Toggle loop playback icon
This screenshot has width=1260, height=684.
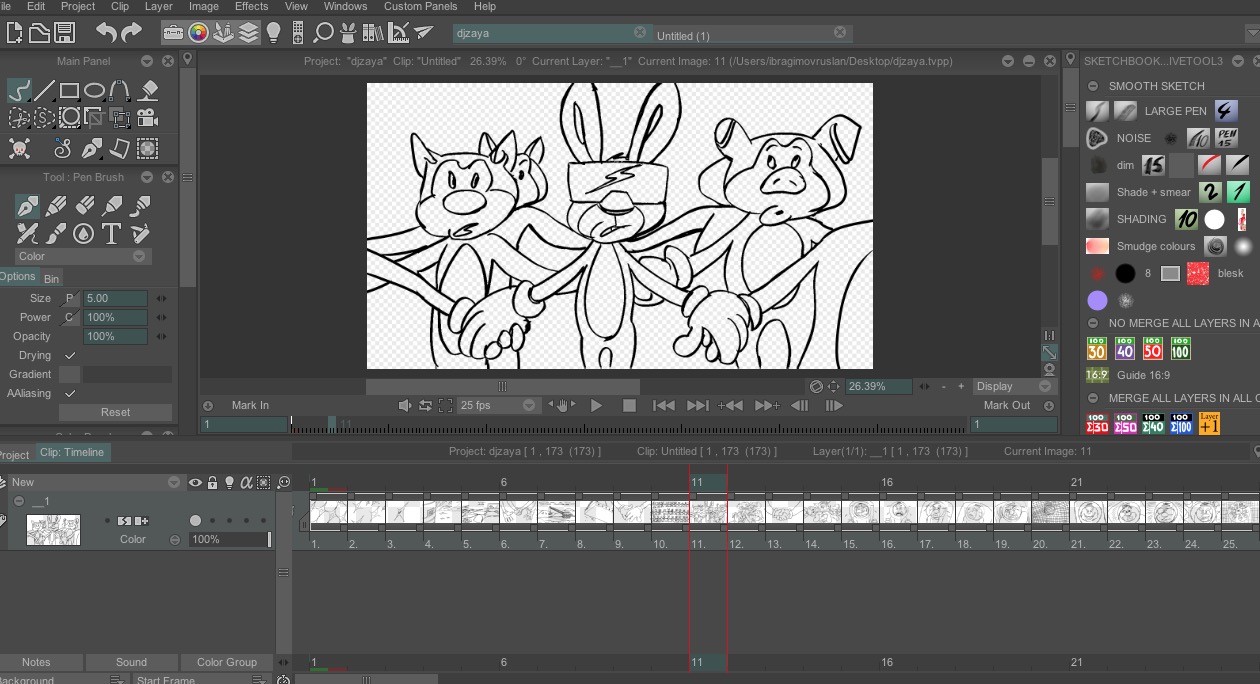tap(425, 405)
